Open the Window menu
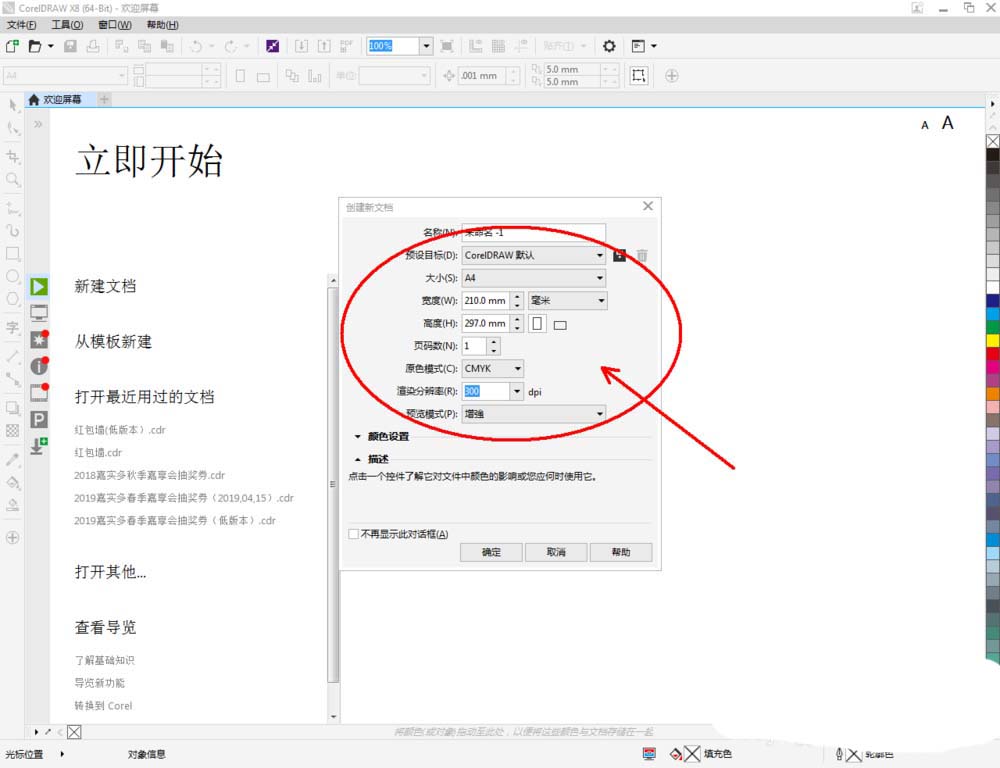Viewport: 1000px width, 768px height. tap(115, 25)
